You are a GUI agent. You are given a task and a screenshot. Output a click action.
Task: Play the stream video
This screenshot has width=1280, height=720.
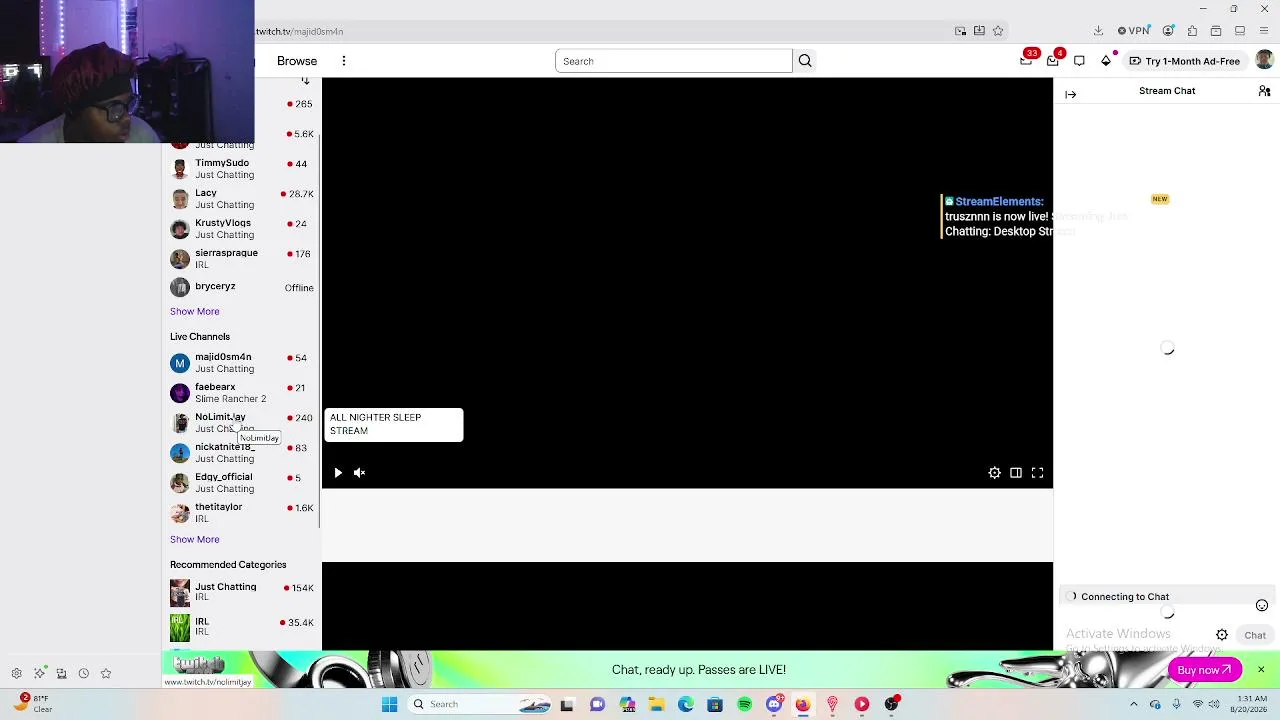[x=338, y=473]
